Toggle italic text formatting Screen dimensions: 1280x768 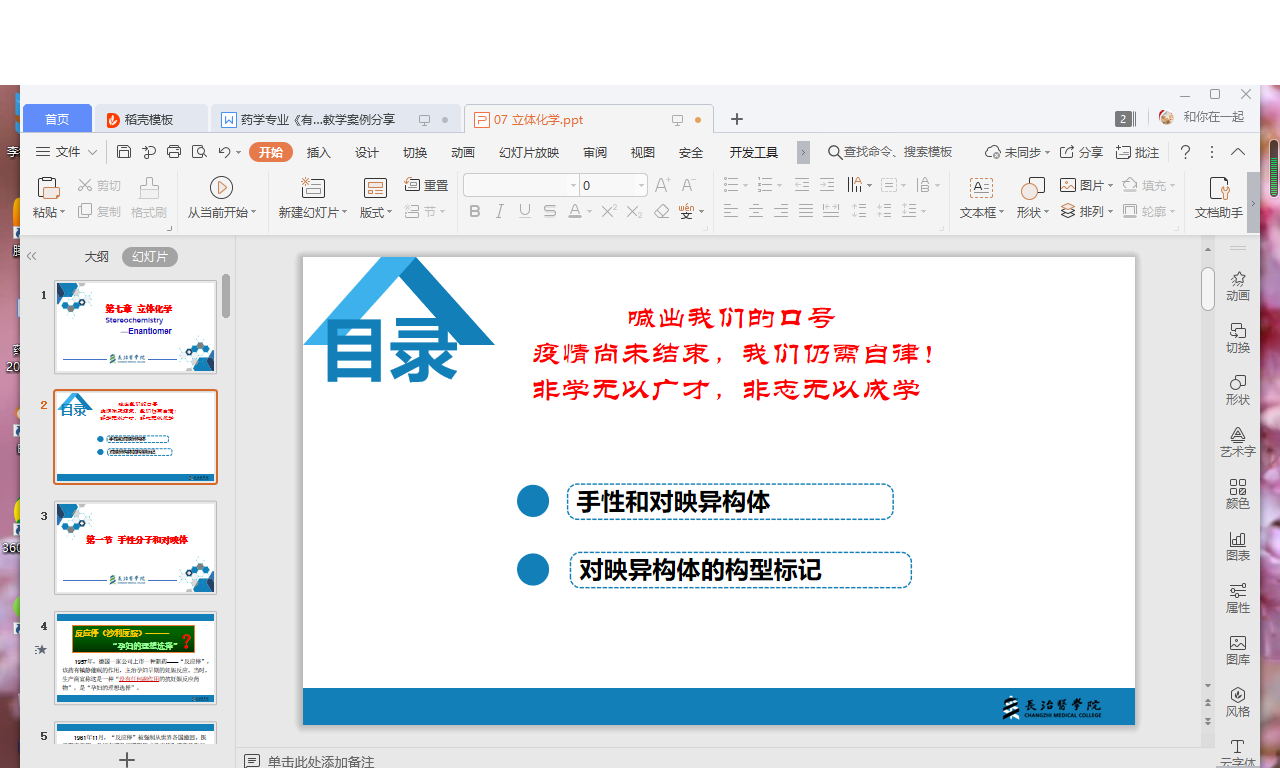(500, 211)
